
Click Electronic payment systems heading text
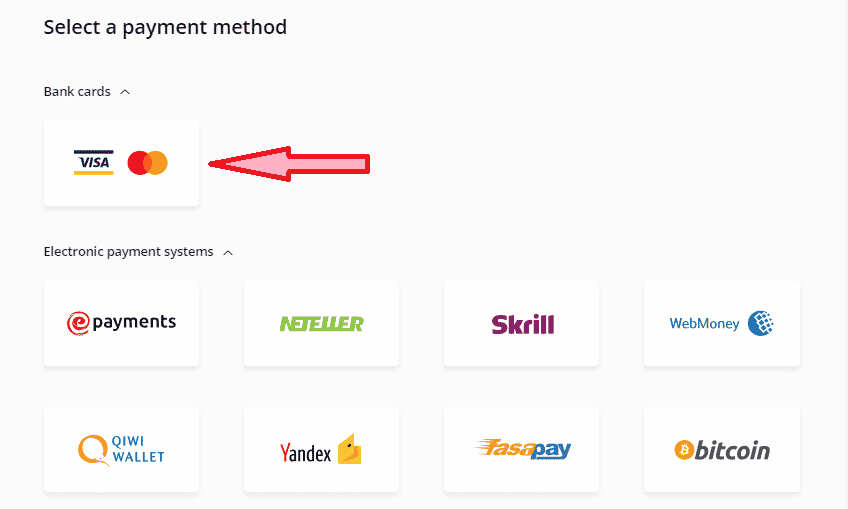(129, 252)
